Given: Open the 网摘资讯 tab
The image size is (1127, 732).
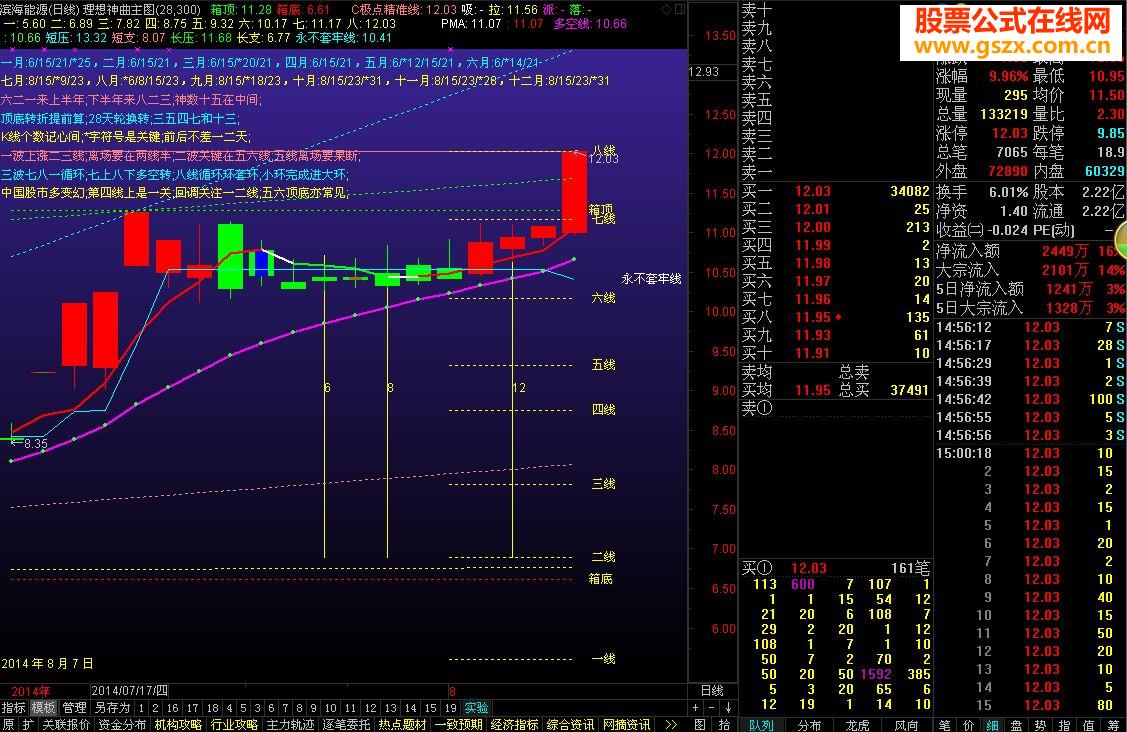Looking at the screenshot, I should pyautogui.click(x=627, y=725).
